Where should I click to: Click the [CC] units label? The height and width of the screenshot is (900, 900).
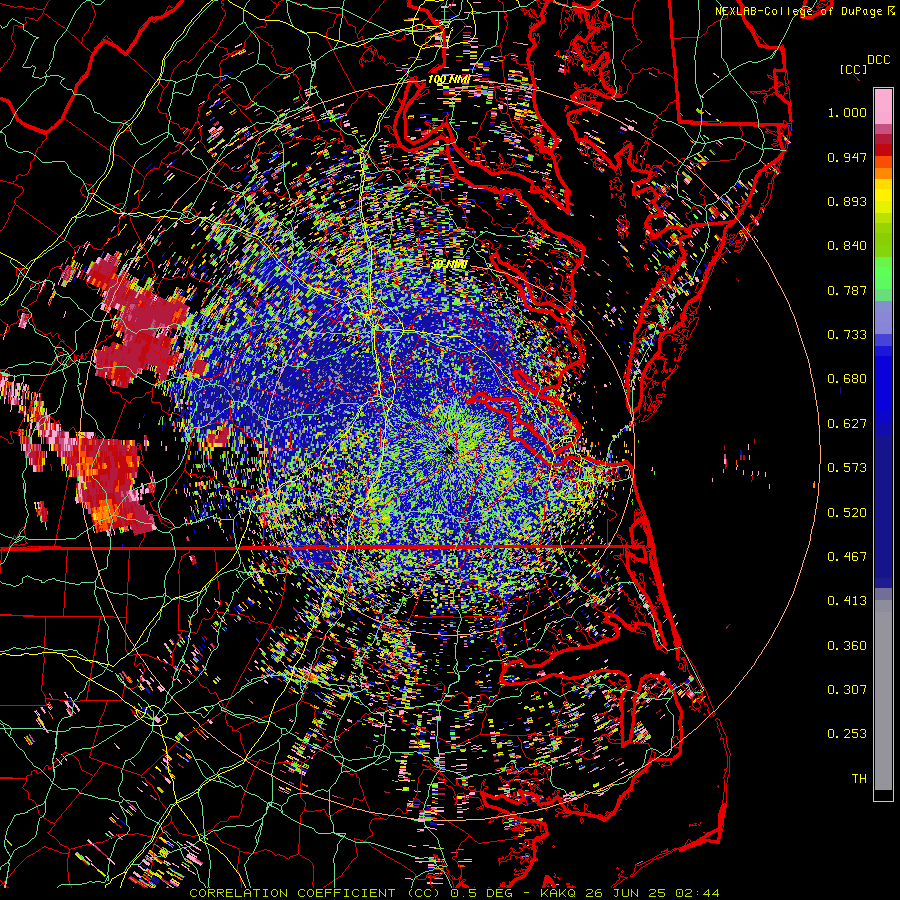853,69
